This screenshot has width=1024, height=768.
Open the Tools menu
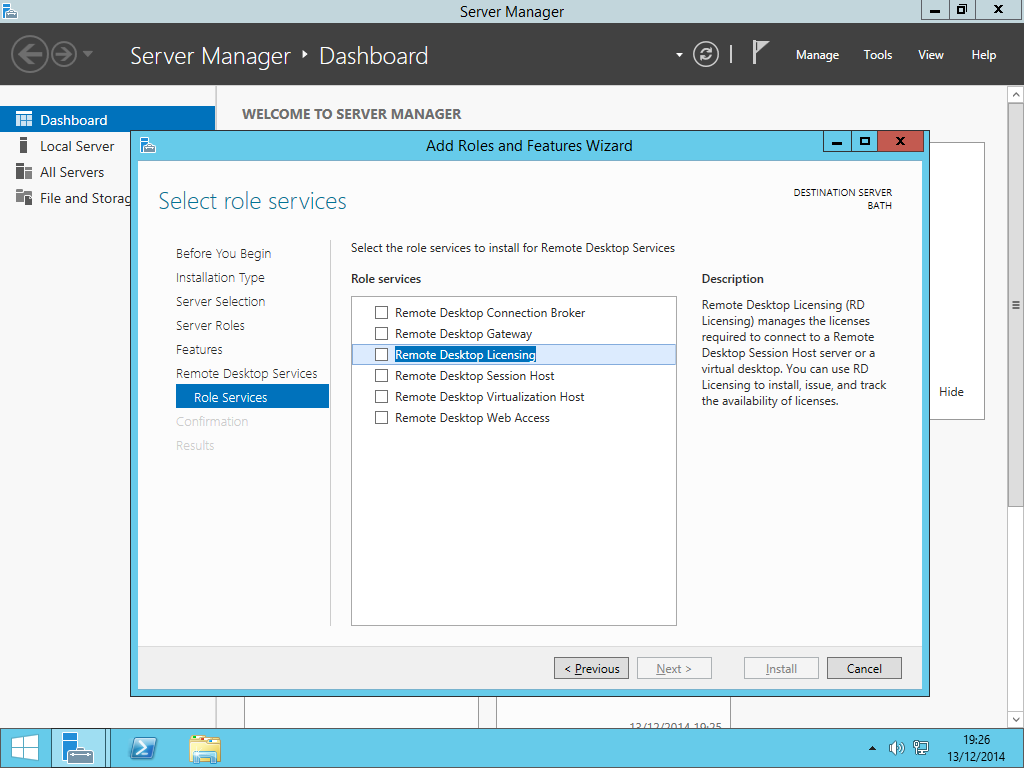point(878,55)
